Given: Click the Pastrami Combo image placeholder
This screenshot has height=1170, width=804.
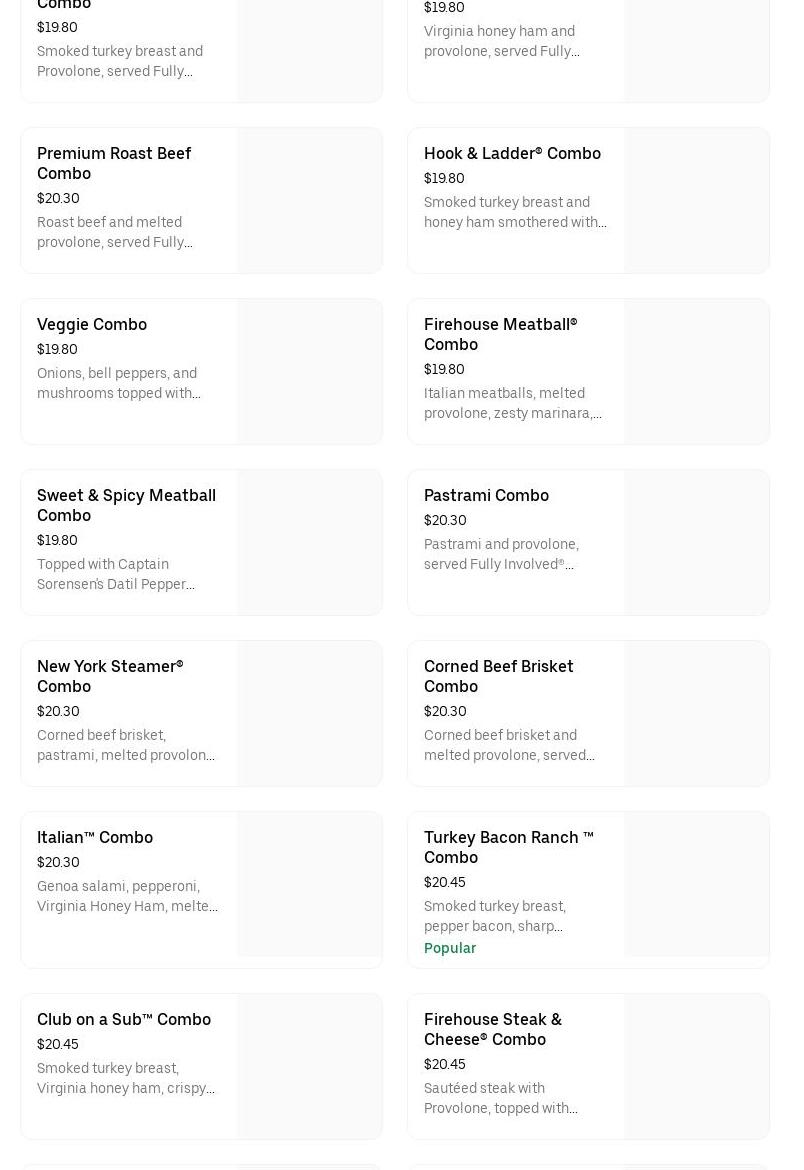Looking at the screenshot, I should click(696, 542).
